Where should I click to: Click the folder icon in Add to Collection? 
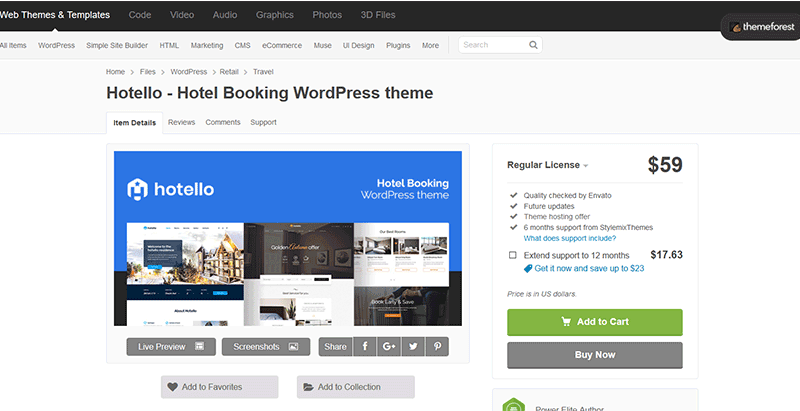308,387
